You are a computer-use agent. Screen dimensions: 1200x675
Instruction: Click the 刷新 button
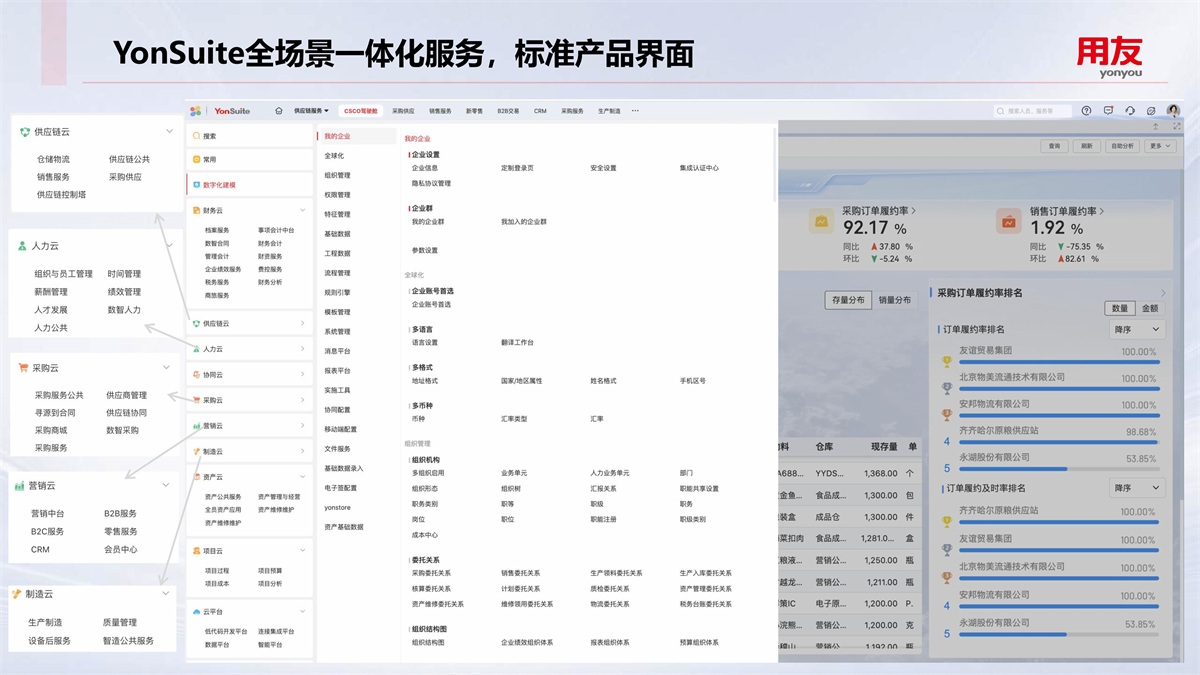pyautogui.click(x=1086, y=146)
